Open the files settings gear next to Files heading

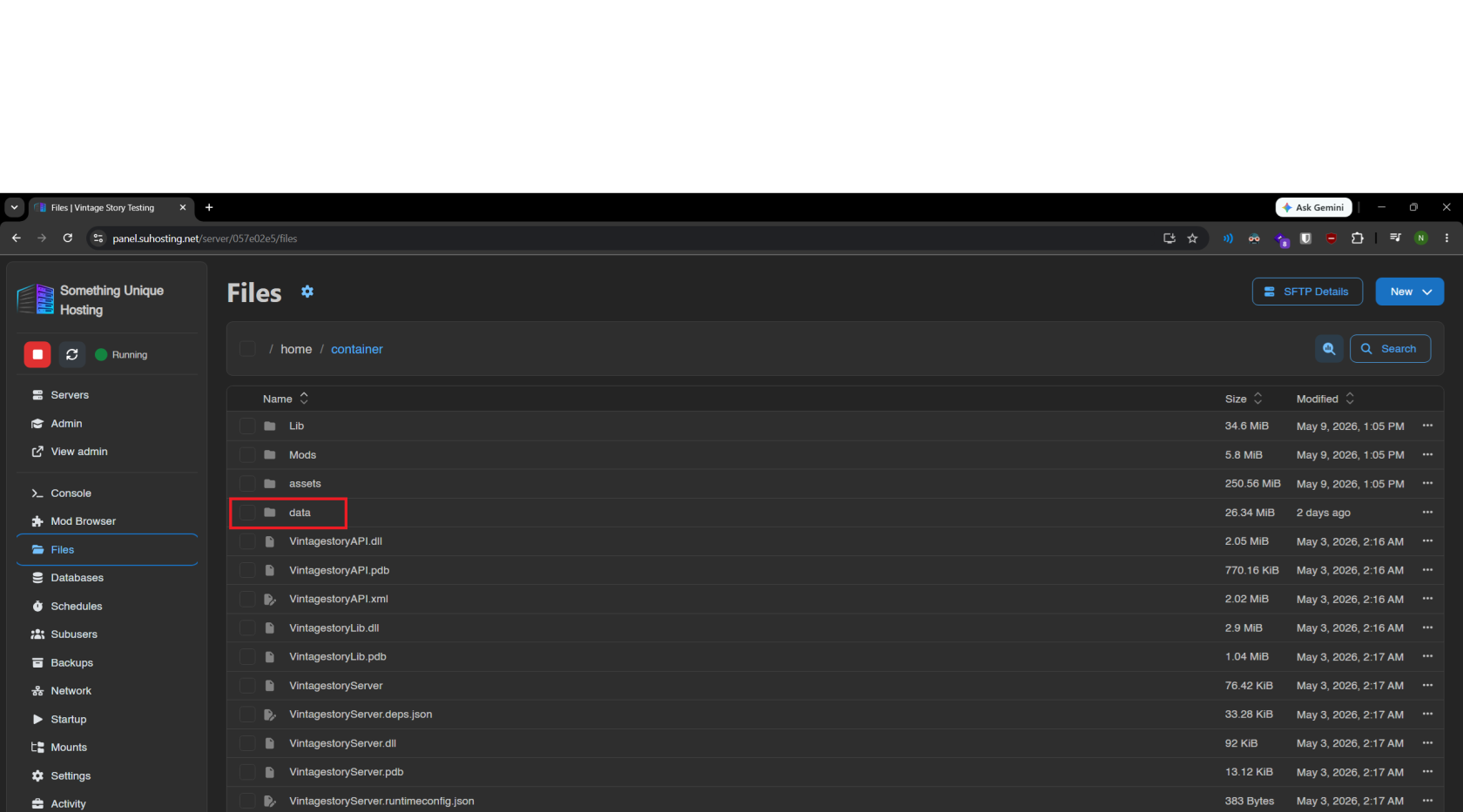(307, 292)
